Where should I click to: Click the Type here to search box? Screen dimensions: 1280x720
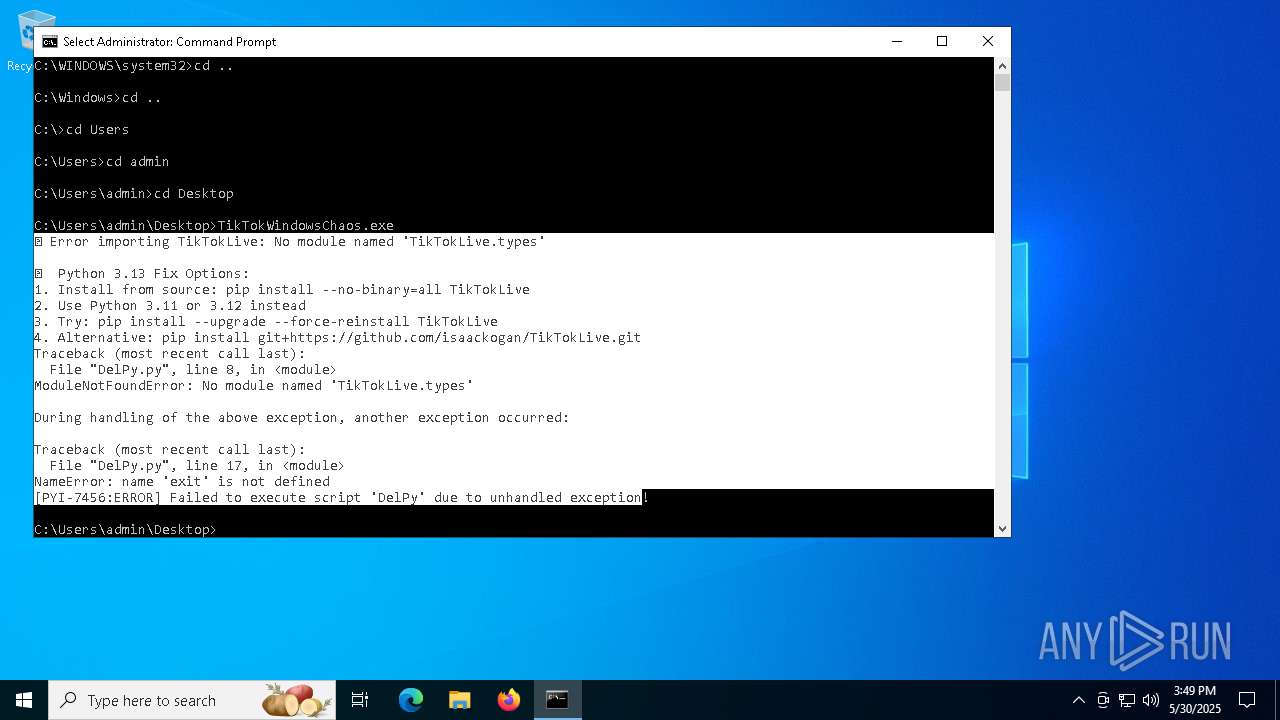point(194,700)
